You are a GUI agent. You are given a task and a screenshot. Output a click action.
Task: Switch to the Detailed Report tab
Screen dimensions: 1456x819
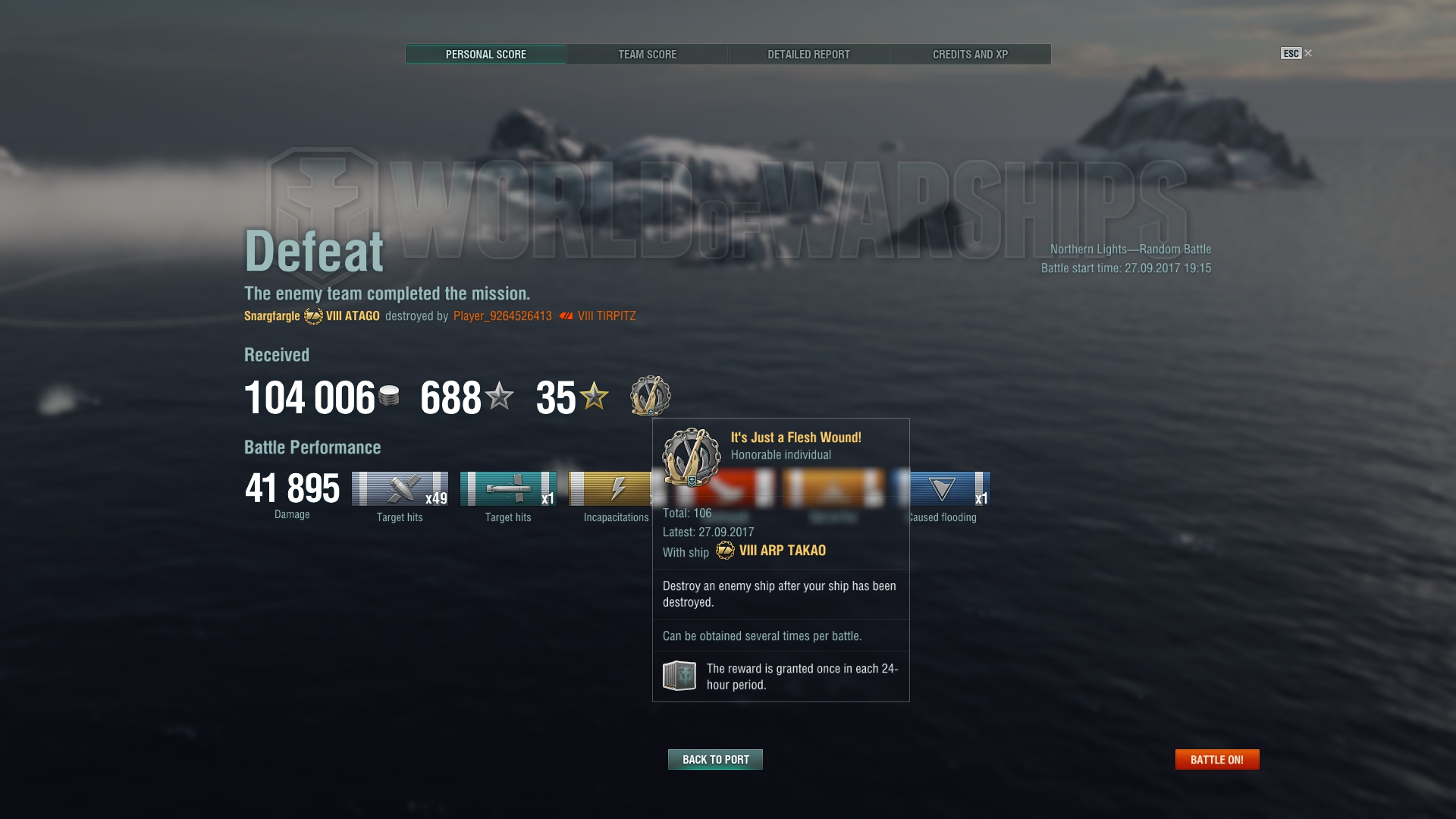[x=808, y=55]
